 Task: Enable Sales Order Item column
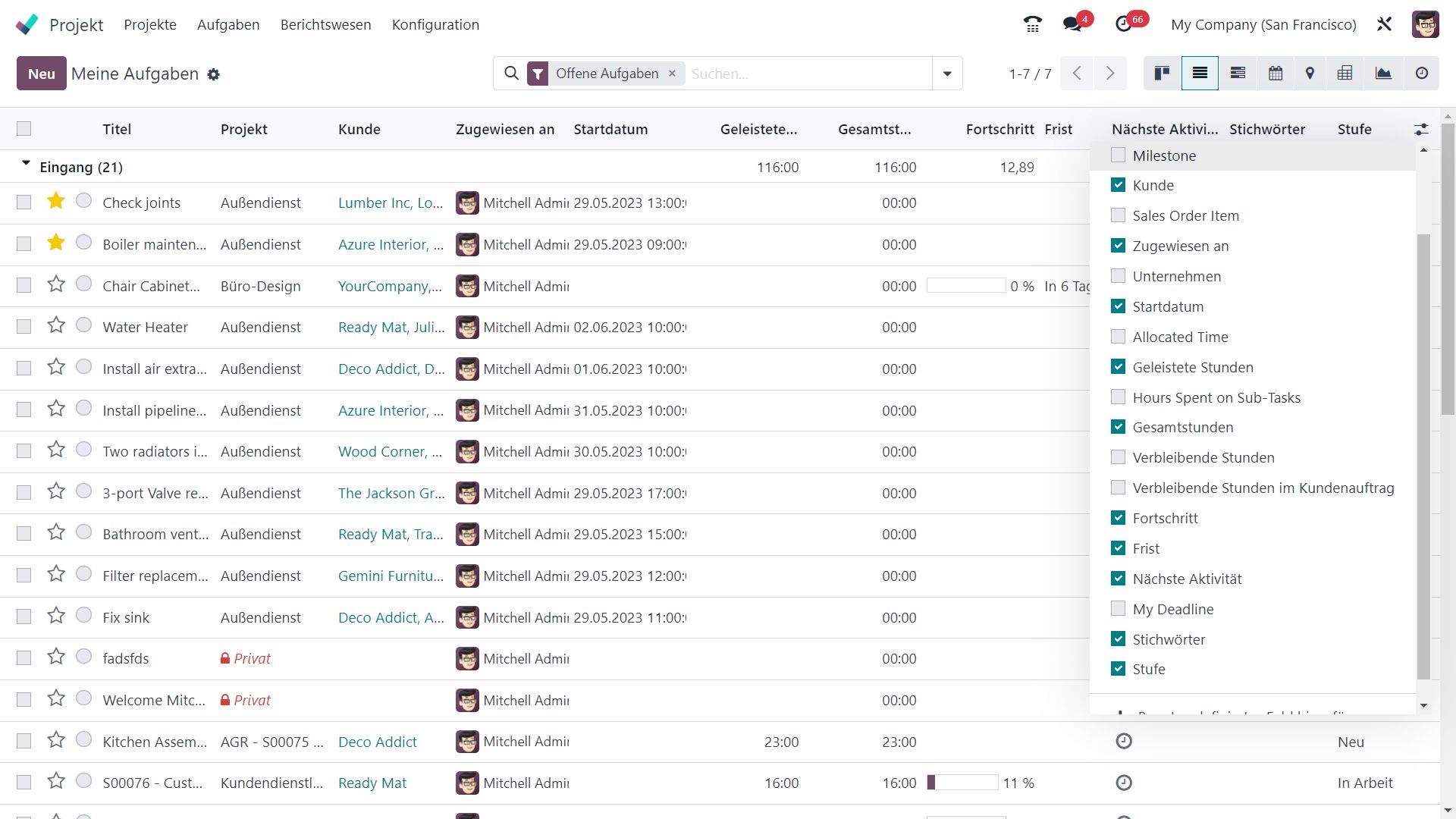coord(1118,215)
